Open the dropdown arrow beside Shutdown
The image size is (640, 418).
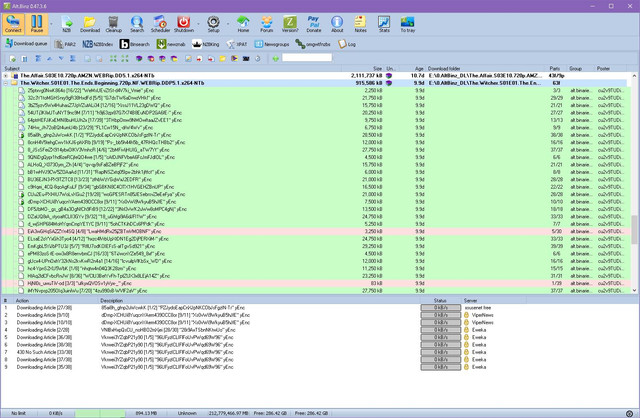198,24
